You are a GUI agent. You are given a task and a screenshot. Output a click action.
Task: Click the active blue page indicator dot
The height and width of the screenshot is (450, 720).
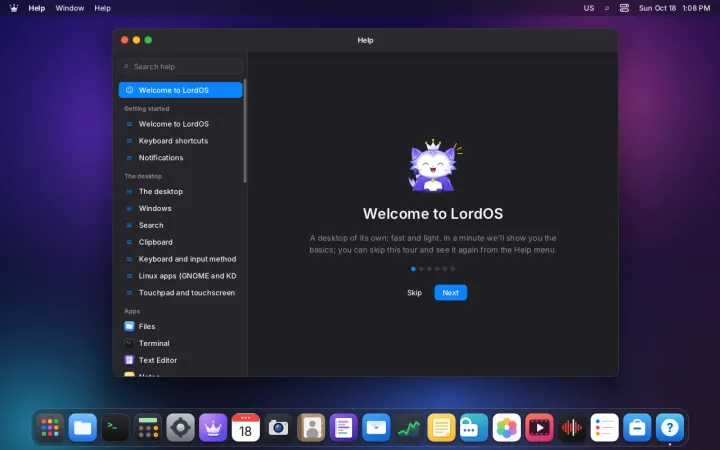tap(413, 269)
